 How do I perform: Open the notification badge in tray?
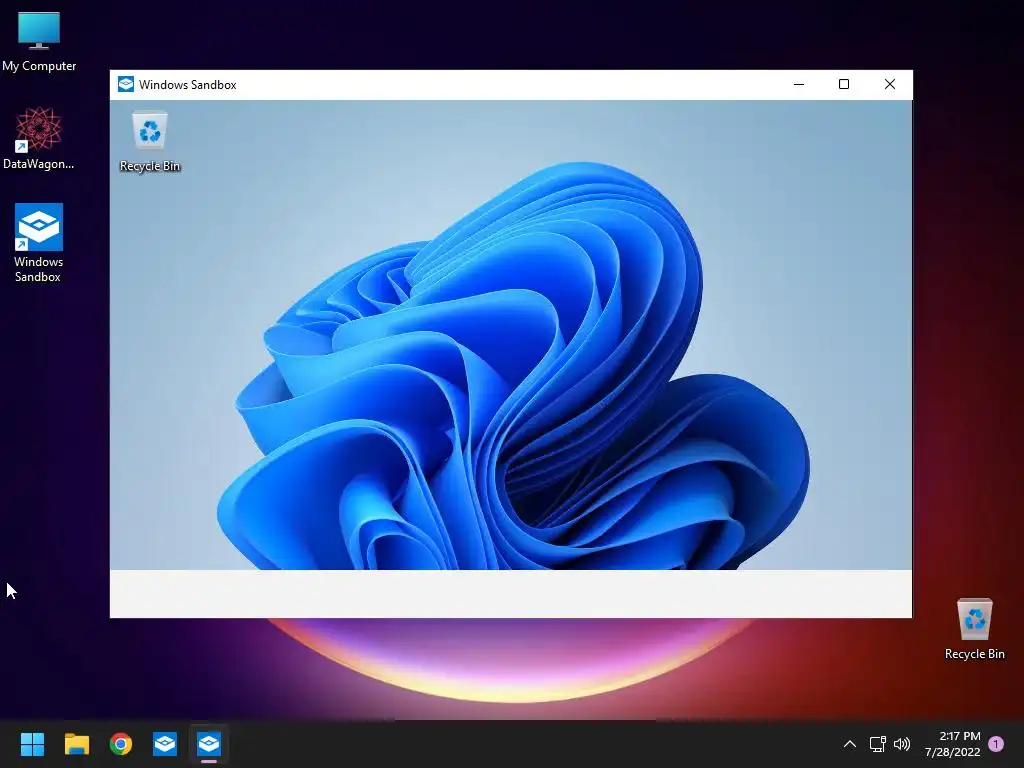(996, 743)
